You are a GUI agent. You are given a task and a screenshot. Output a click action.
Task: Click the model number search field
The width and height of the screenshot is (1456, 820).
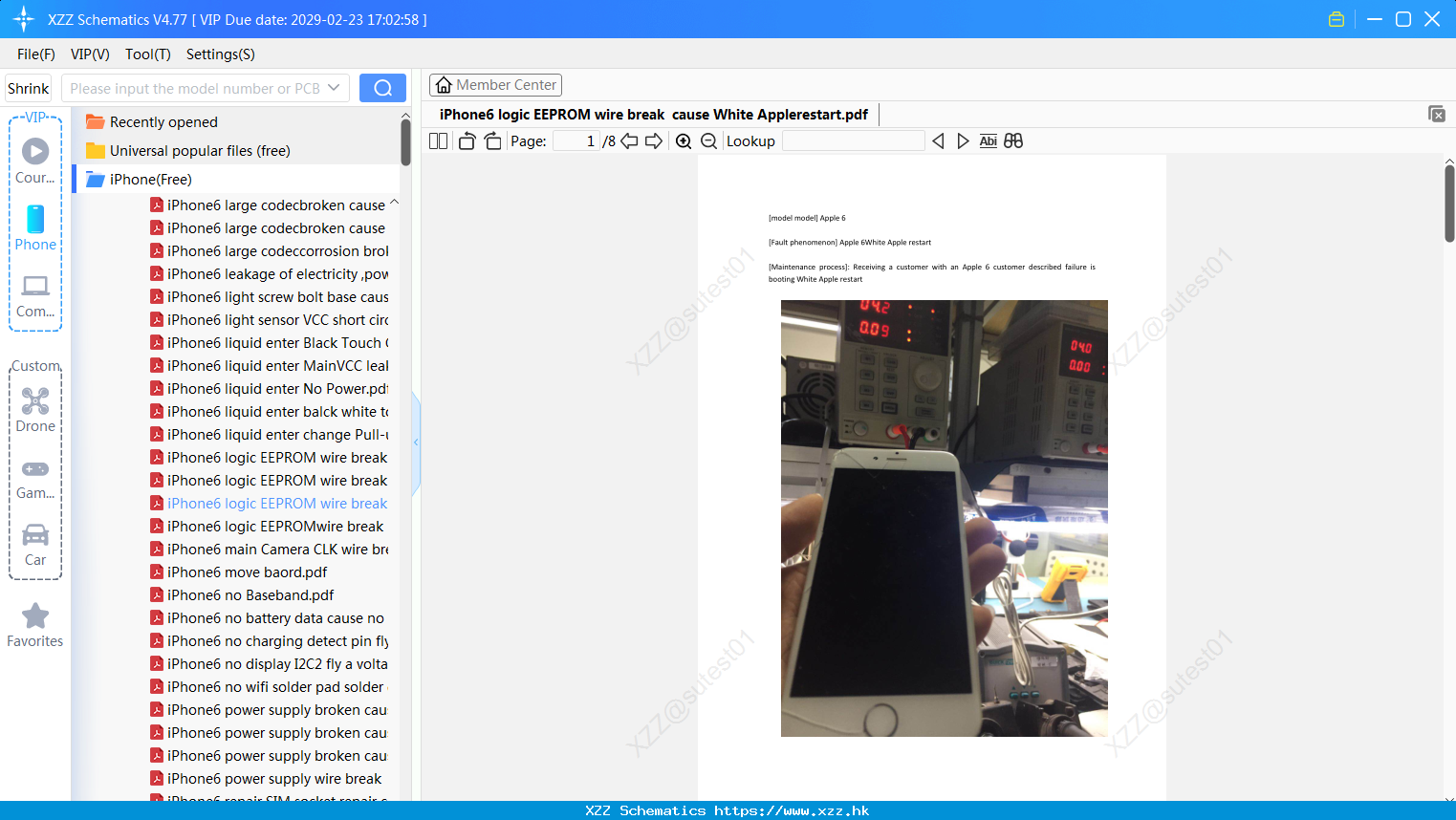(195, 88)
